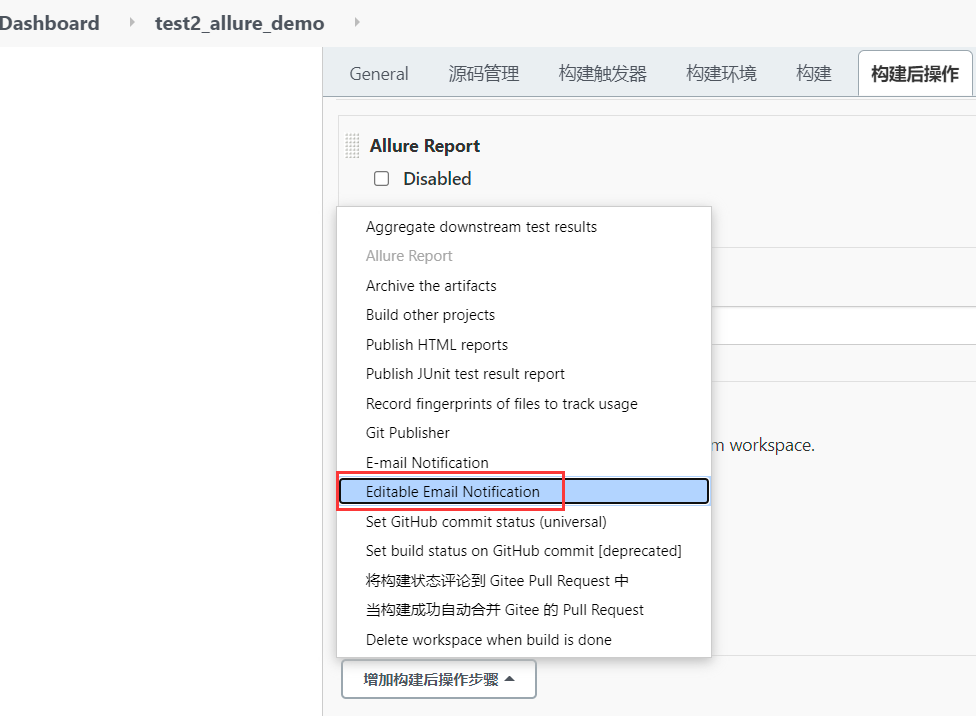The image size is (976, 716).
Task: Click the Allure Report drag handle icon
Action: coord(352,146)
